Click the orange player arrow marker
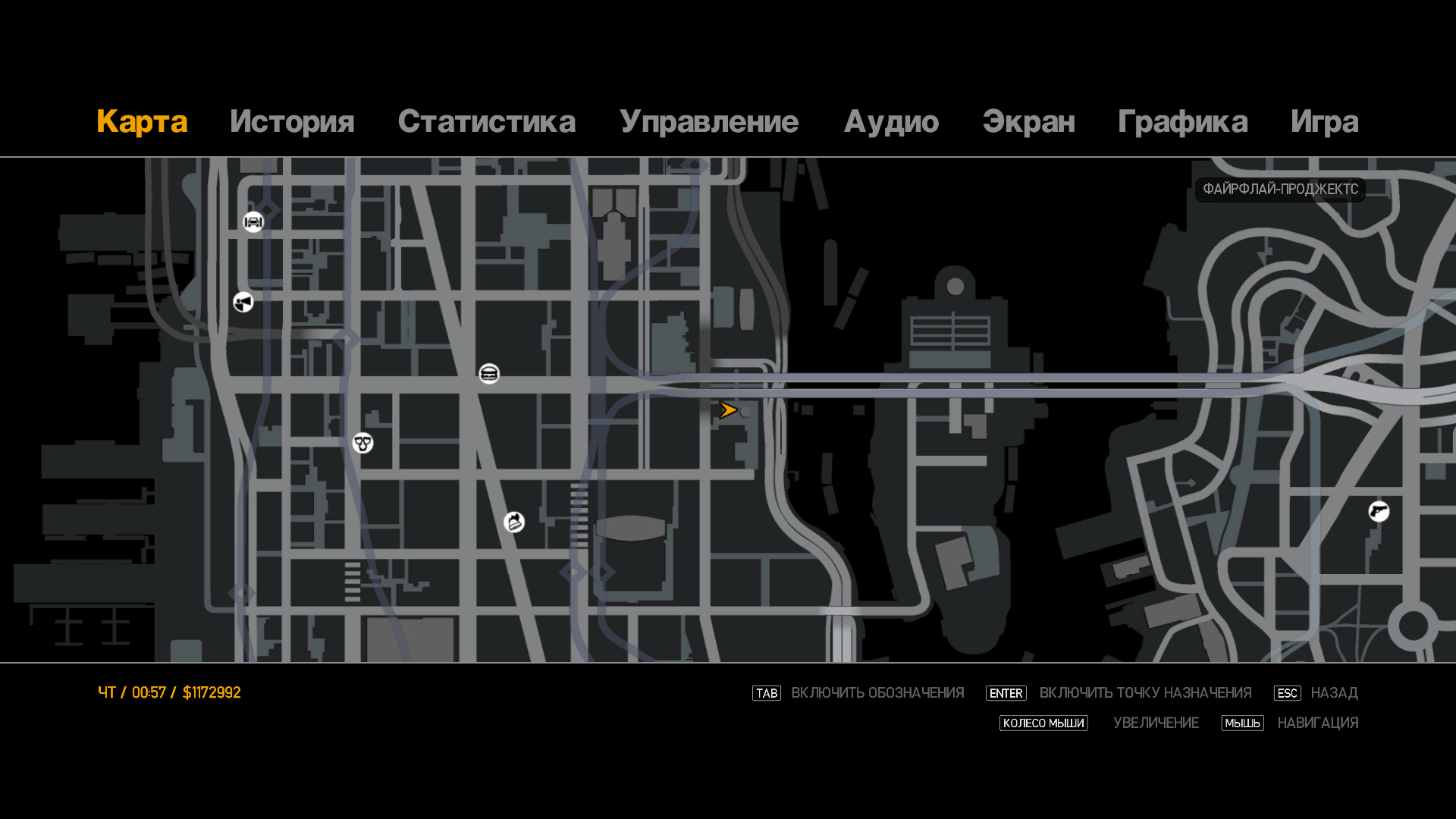Screen dimensions: 1456x819 coord(728,410)
